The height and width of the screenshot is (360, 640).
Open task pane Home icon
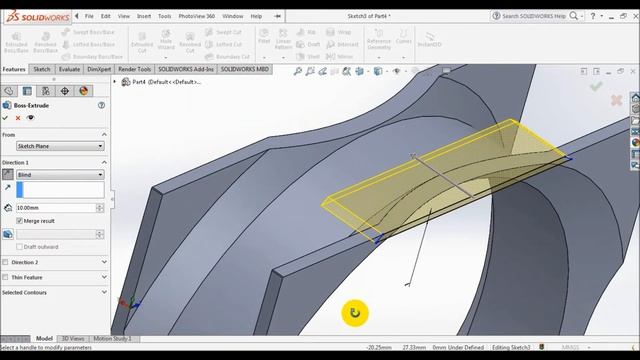click(635, 98)
